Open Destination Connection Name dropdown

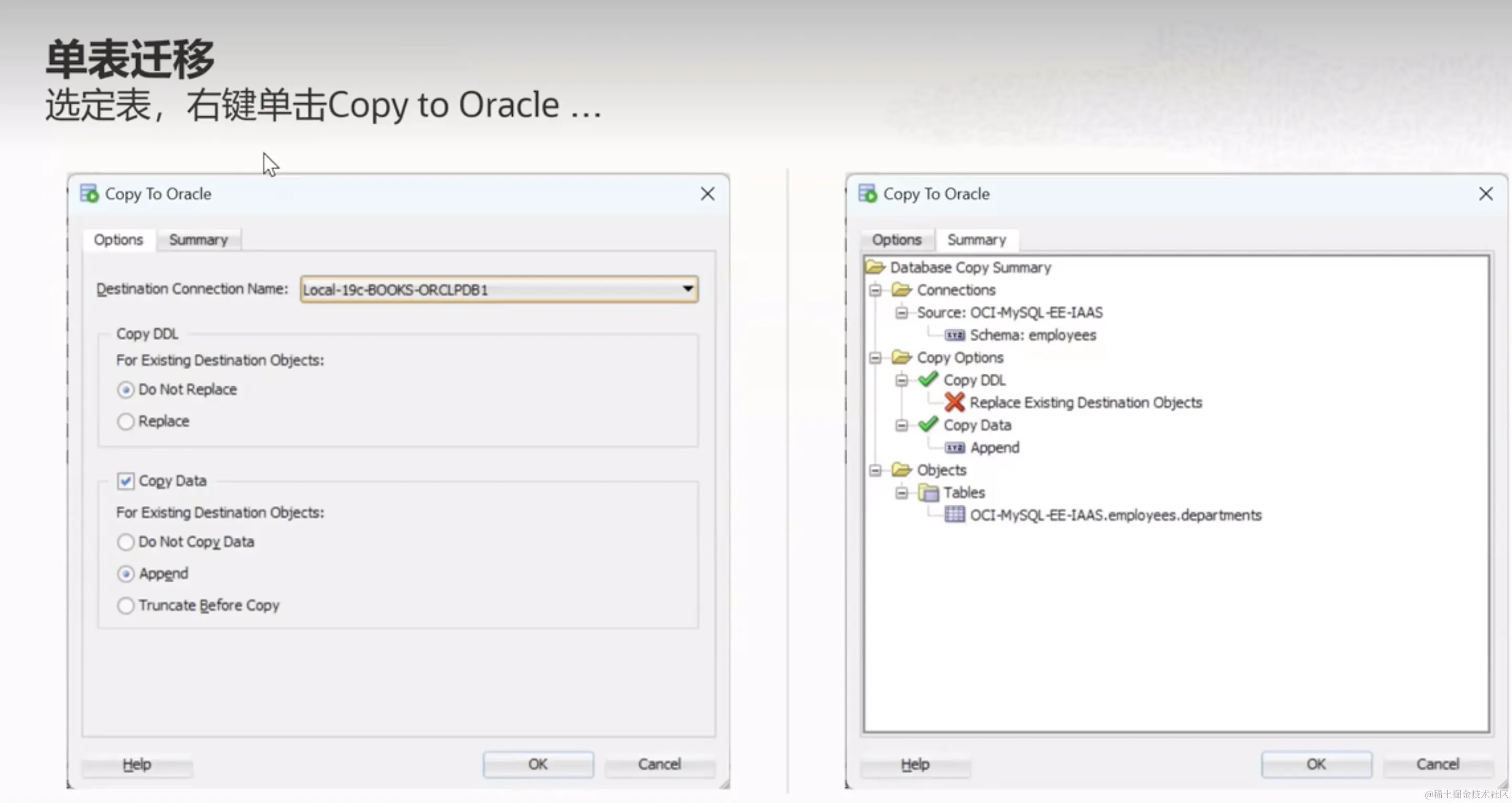click(x=687, y=289)
